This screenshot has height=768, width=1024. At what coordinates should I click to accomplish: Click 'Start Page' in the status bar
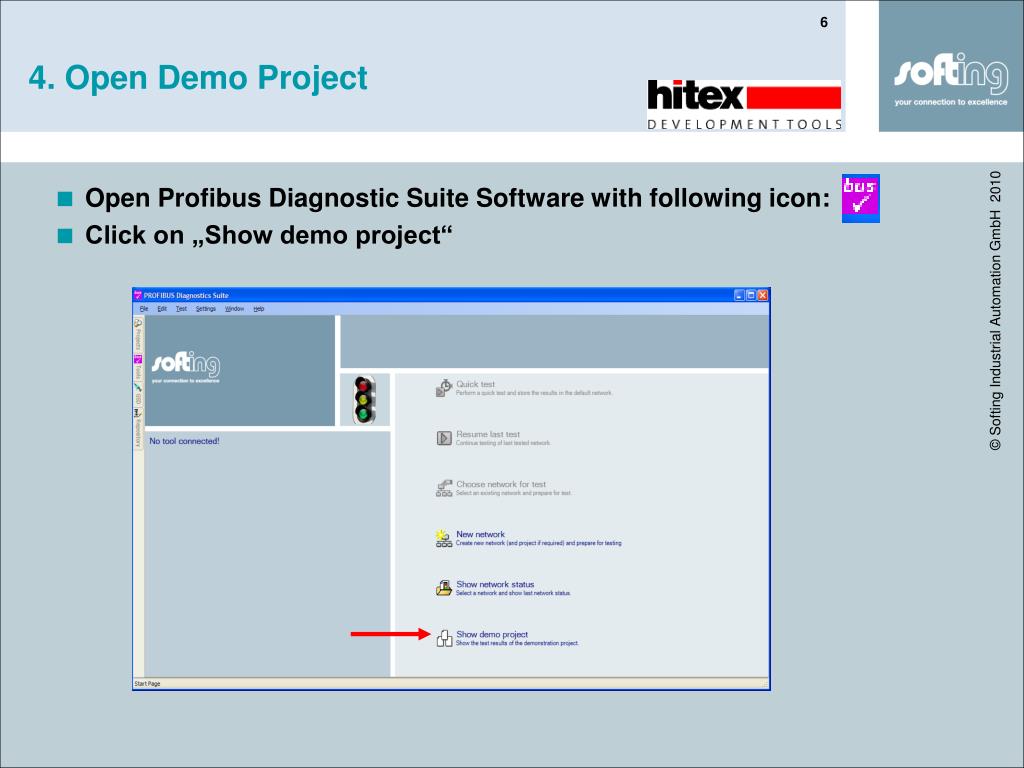147,684
